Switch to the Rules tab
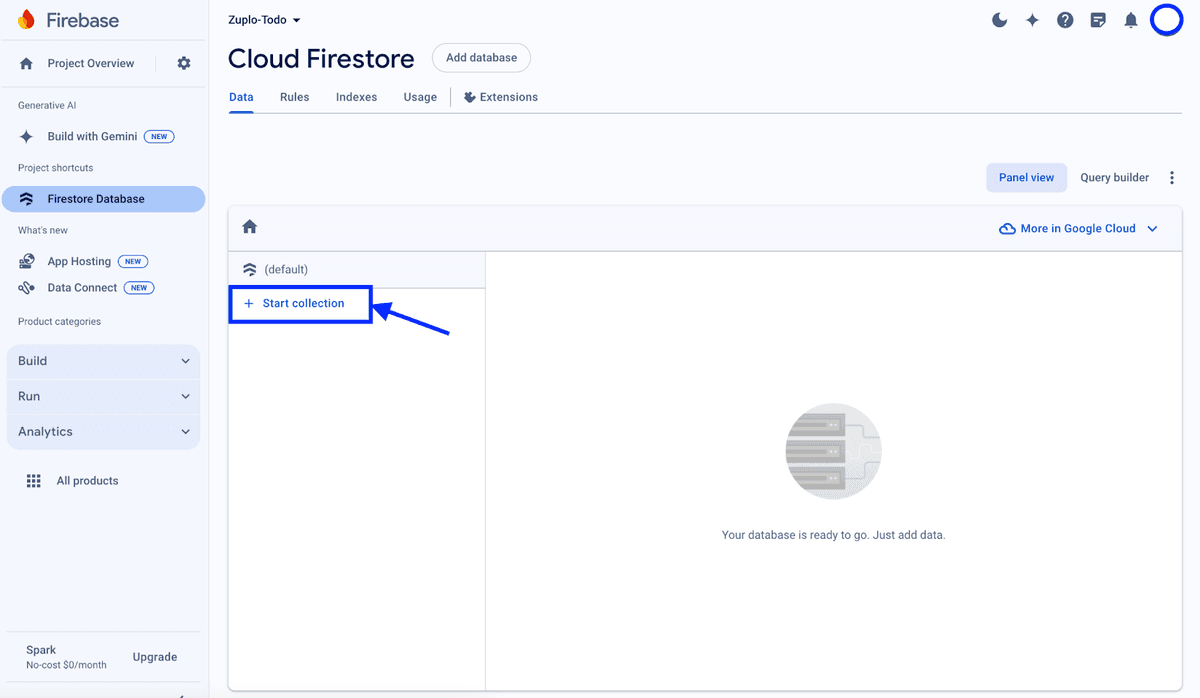Screen dimensions: 1200x698 pyautogui.click(x=294, y=97)
